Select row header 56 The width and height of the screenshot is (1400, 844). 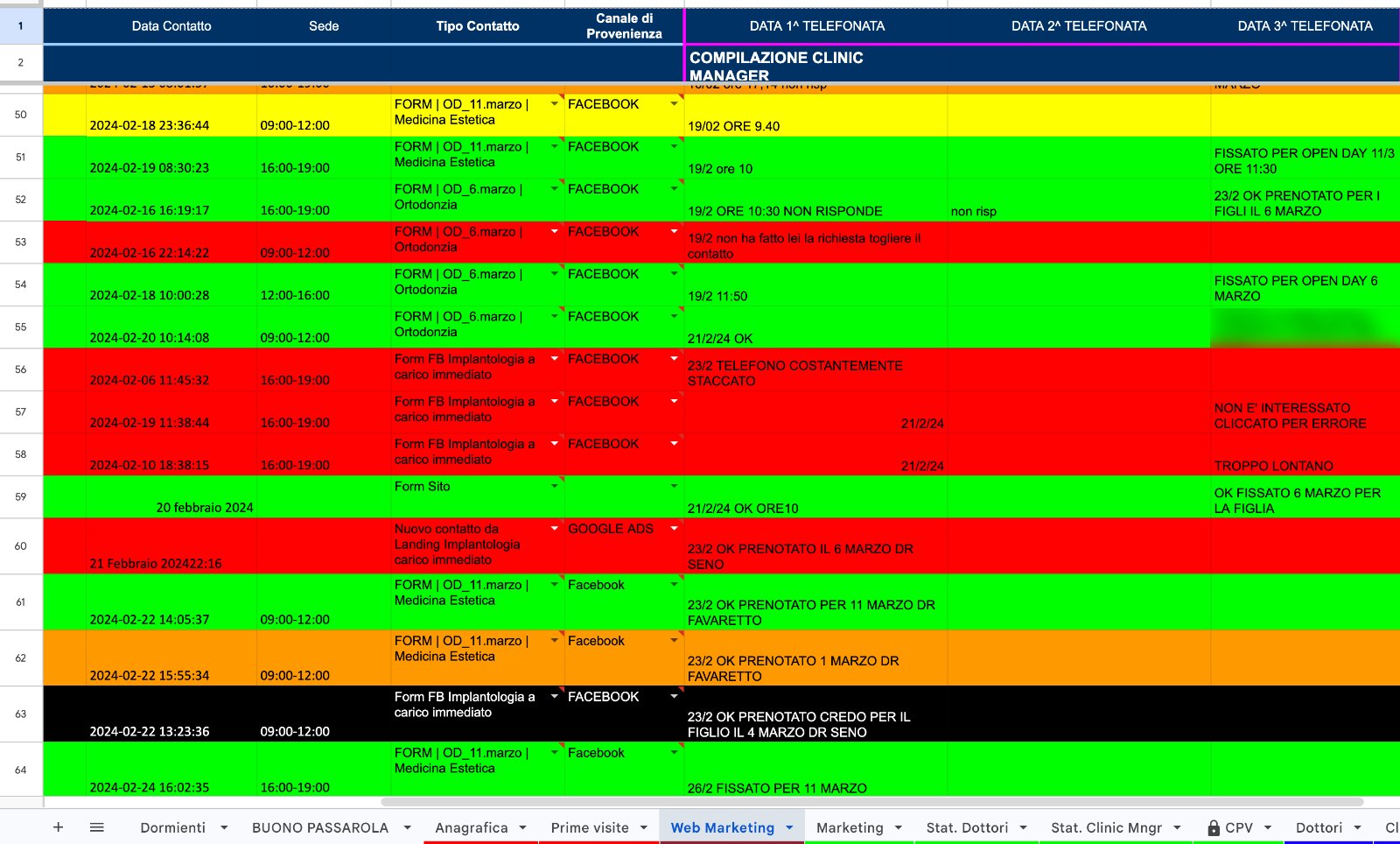pos(21,369)
